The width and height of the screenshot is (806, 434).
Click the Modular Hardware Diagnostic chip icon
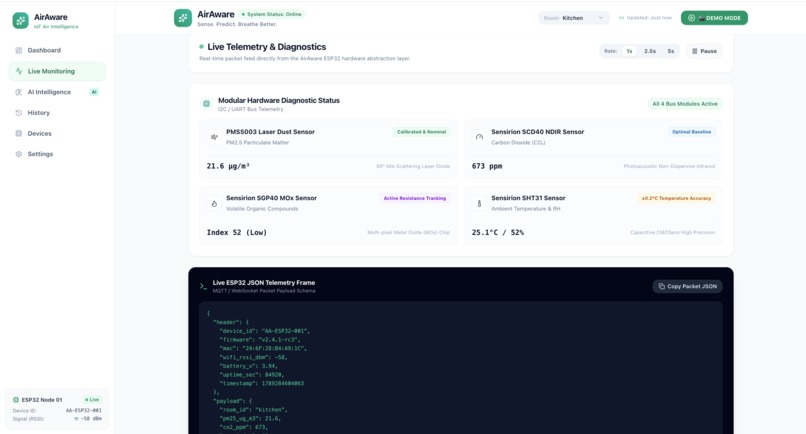pyautogui.click(x=207, y=104)
